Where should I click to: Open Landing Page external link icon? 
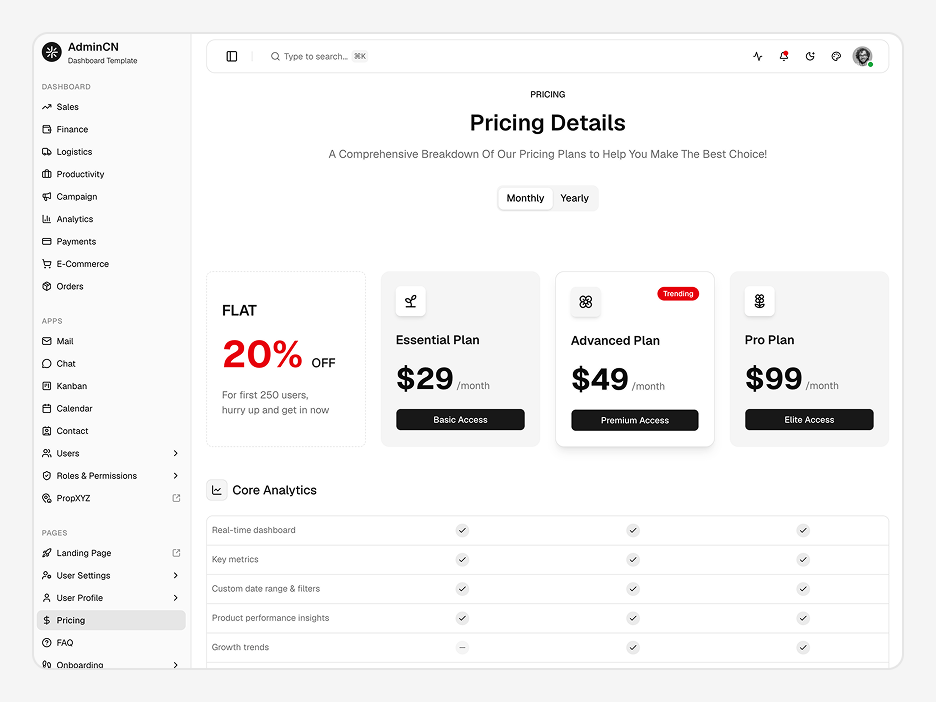tap(176, 553)
